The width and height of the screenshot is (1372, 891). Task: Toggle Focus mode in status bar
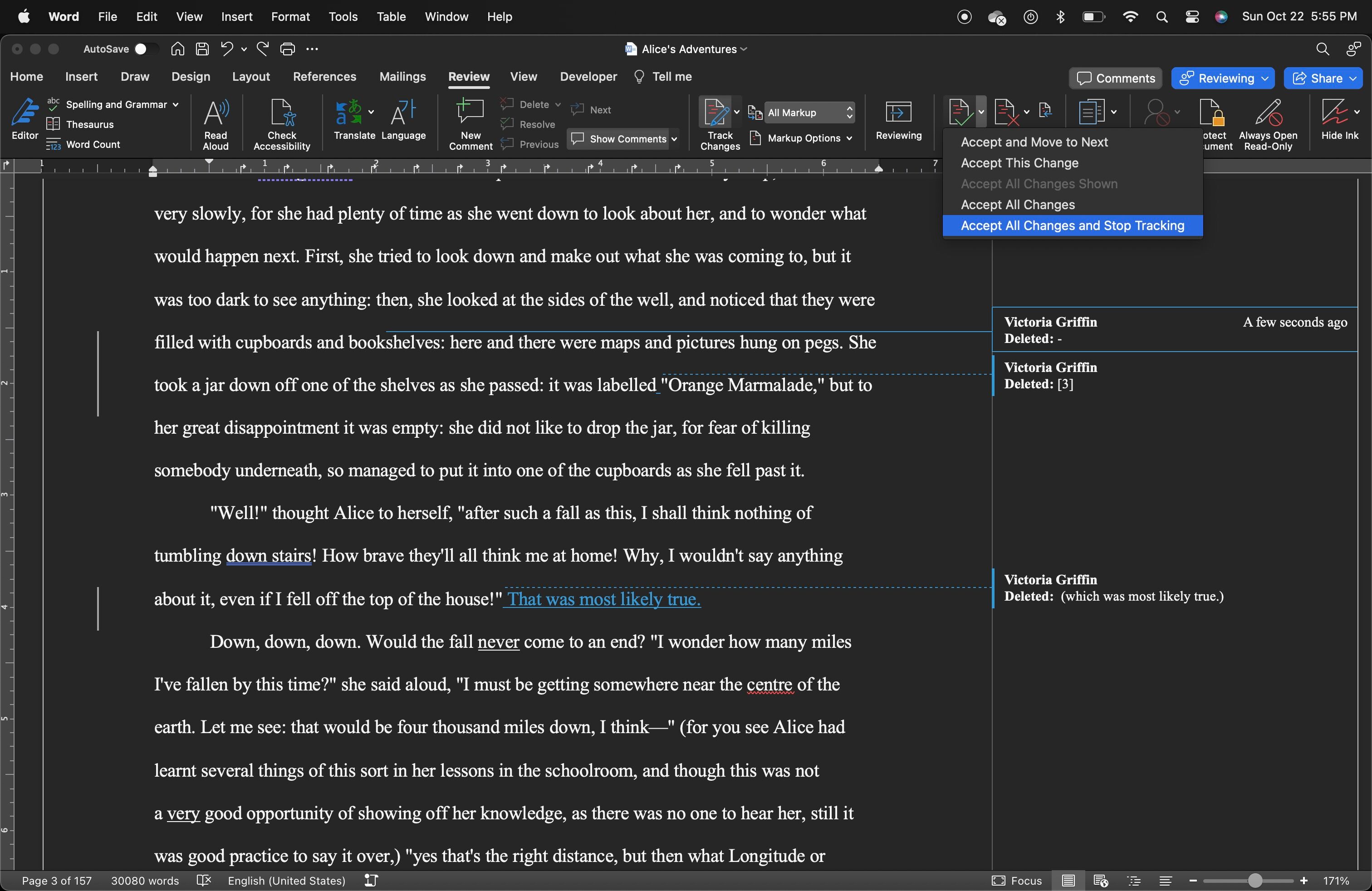[x=1017, y=881]
